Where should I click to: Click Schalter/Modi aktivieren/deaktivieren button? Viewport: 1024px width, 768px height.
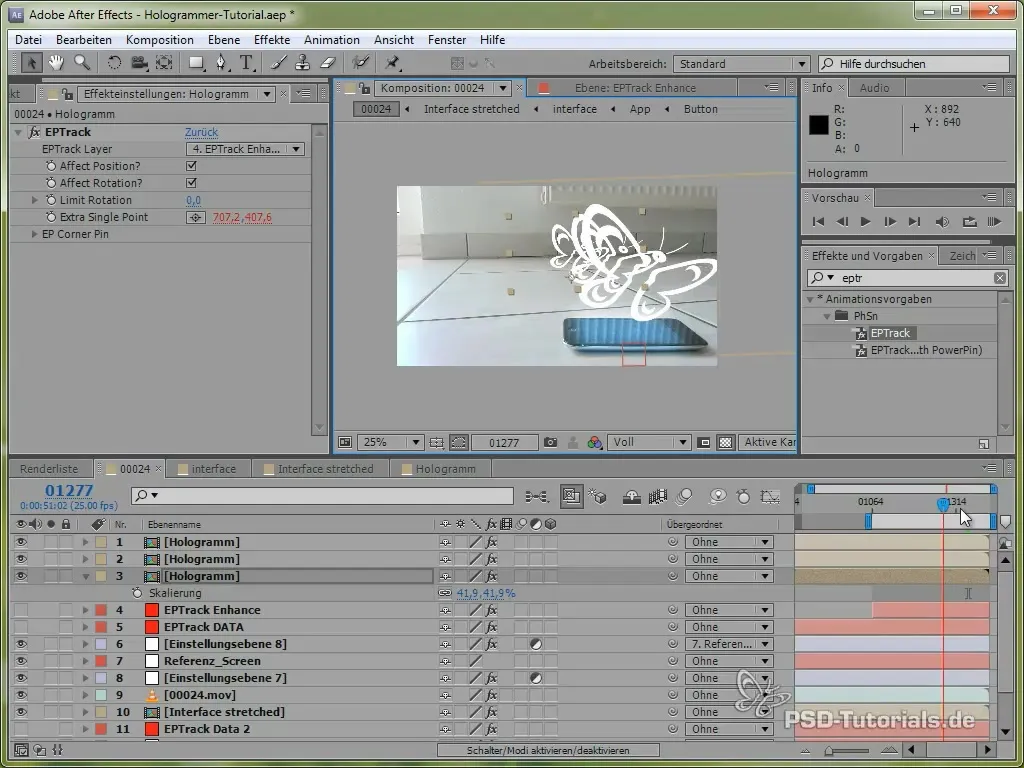point(548,750)
